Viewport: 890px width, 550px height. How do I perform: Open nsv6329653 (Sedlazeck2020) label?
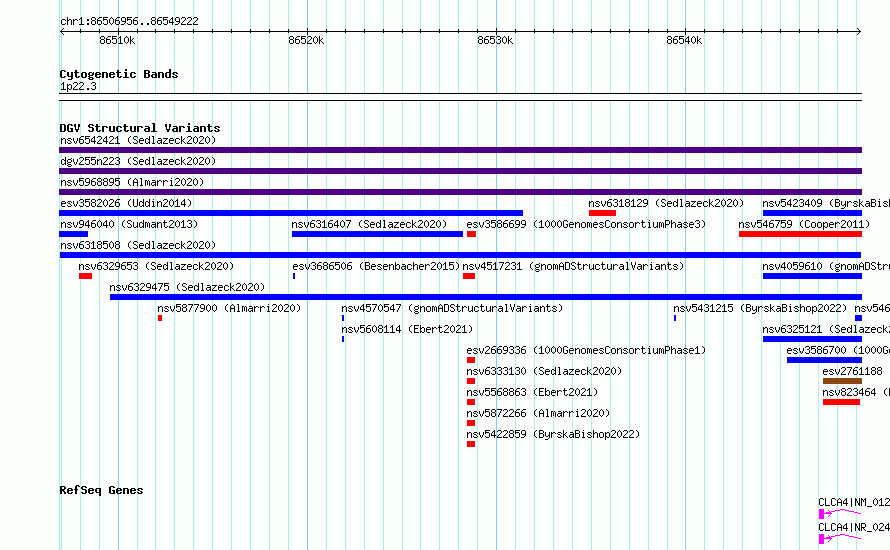click(x=156, y=266)
